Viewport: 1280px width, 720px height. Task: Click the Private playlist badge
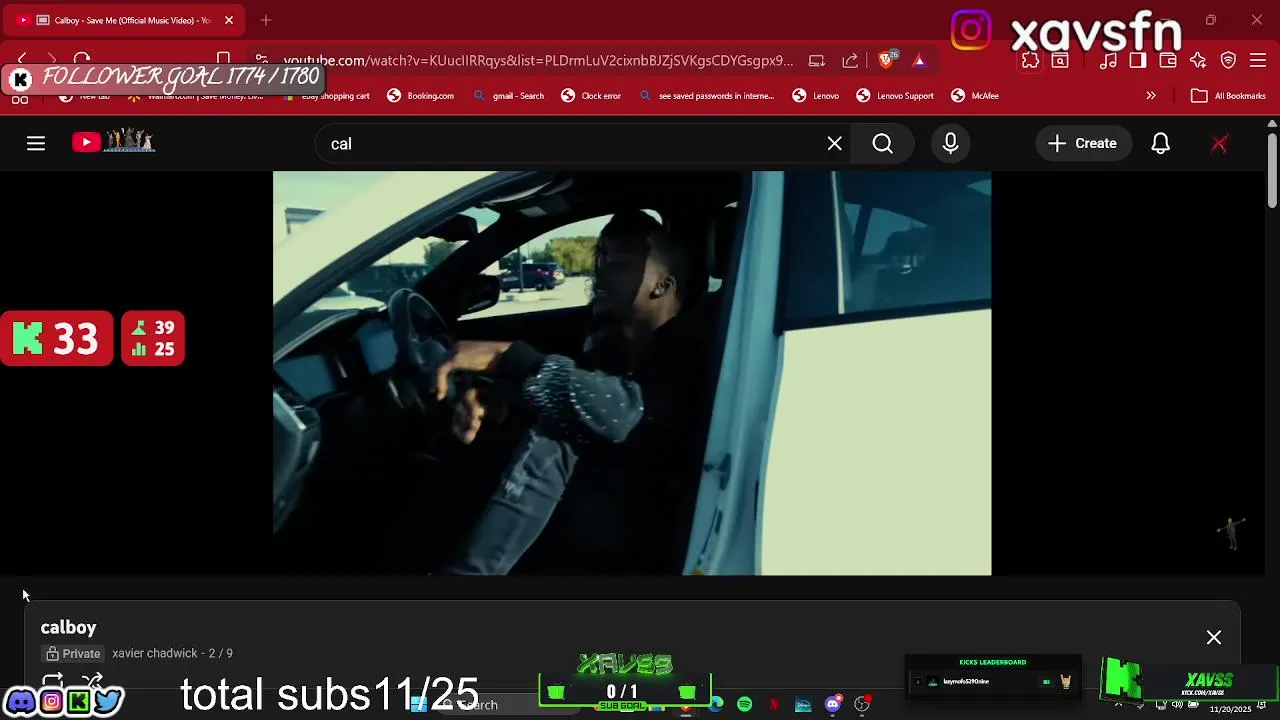point(72,653)
